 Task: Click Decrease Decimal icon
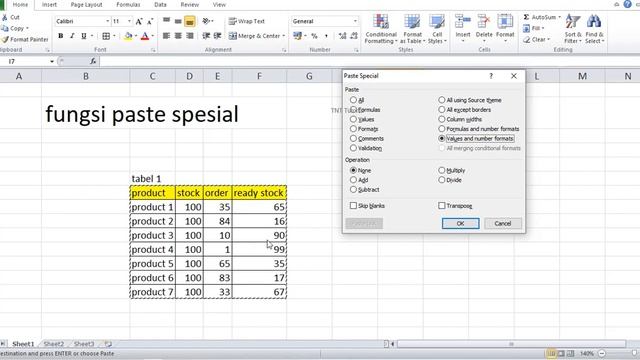click(x=354, y=36)
